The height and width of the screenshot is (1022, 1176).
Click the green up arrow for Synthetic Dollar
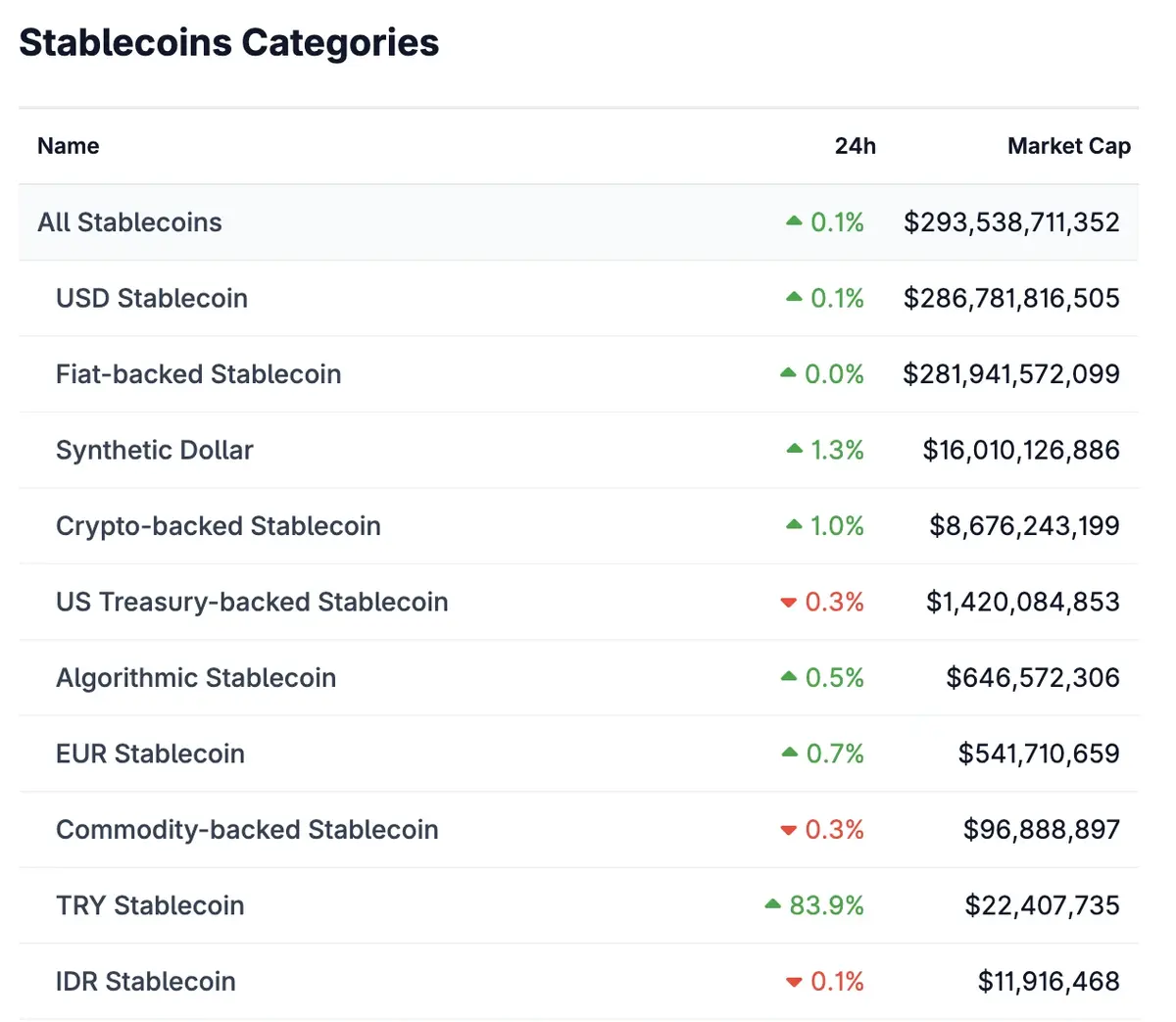795,449
